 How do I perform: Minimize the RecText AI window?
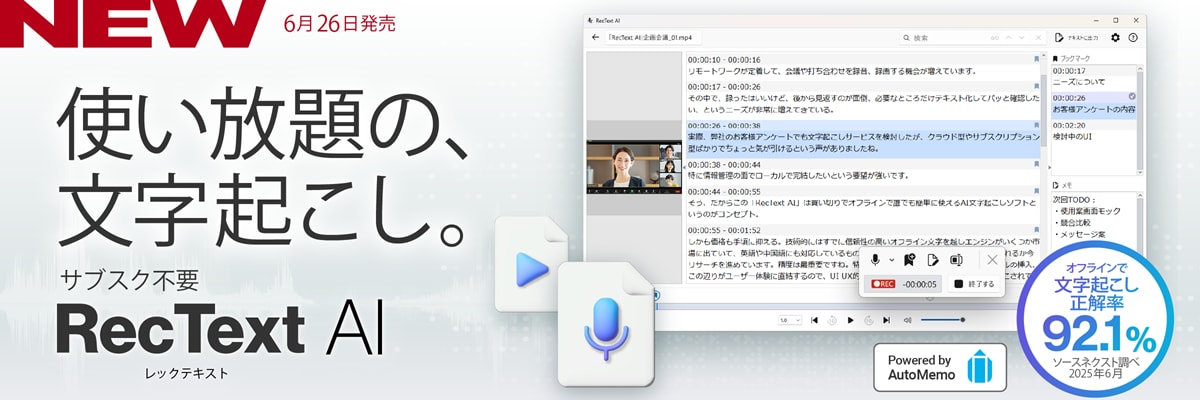tap(1097, 20)
